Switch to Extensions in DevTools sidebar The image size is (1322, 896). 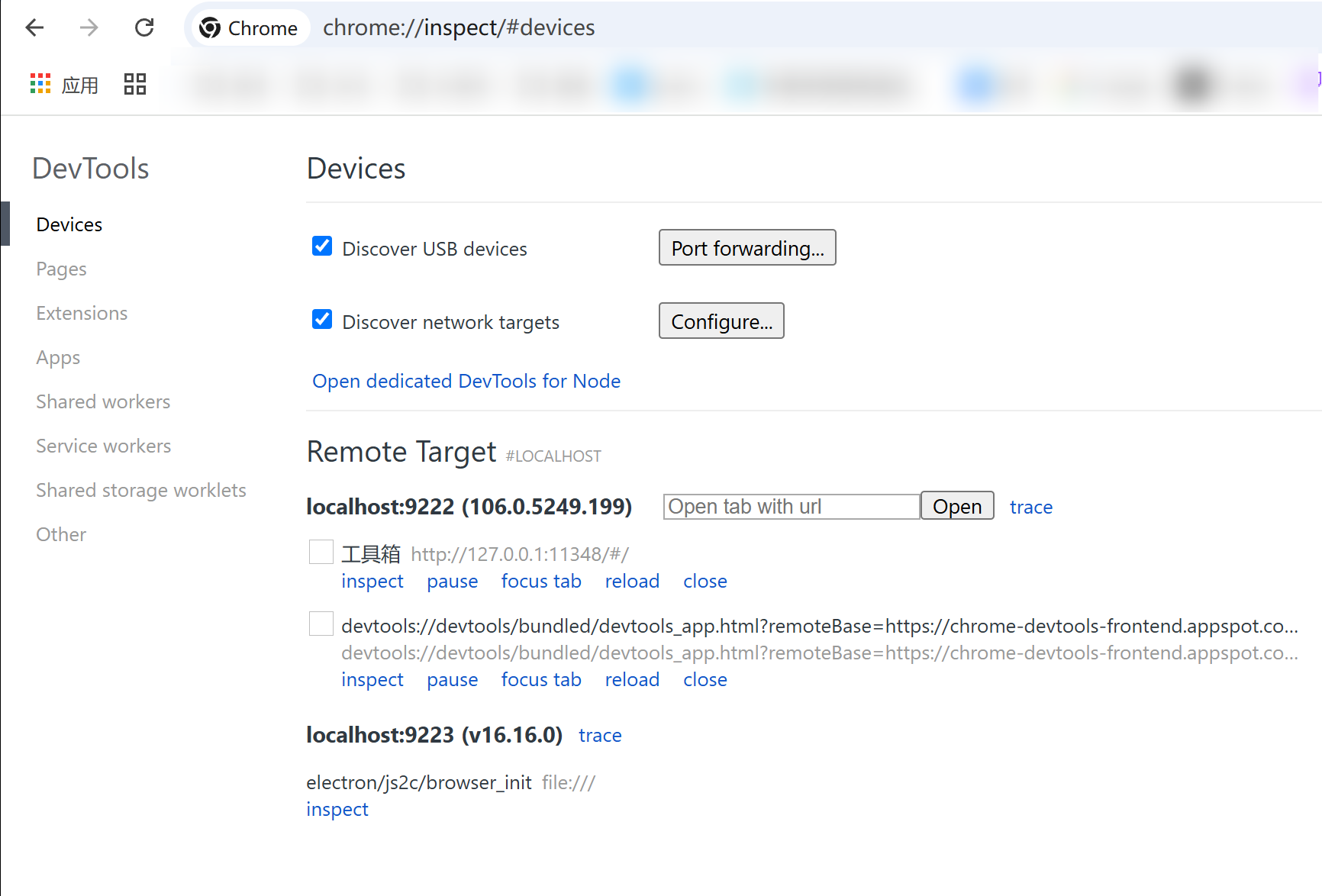82,313
